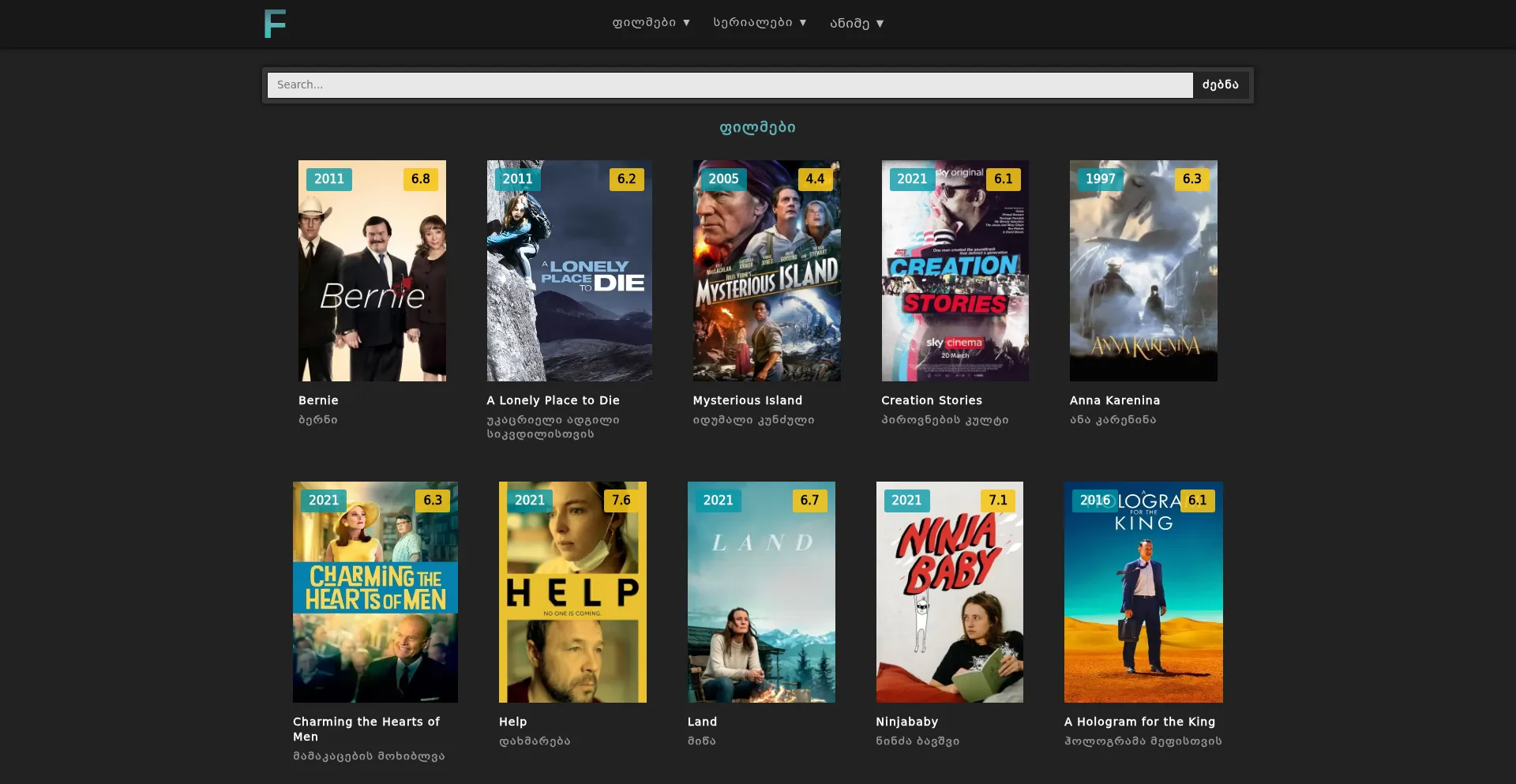The image size is (1516, 784).
Task: Open the Help movie poster
Action: tap(572, 592)
